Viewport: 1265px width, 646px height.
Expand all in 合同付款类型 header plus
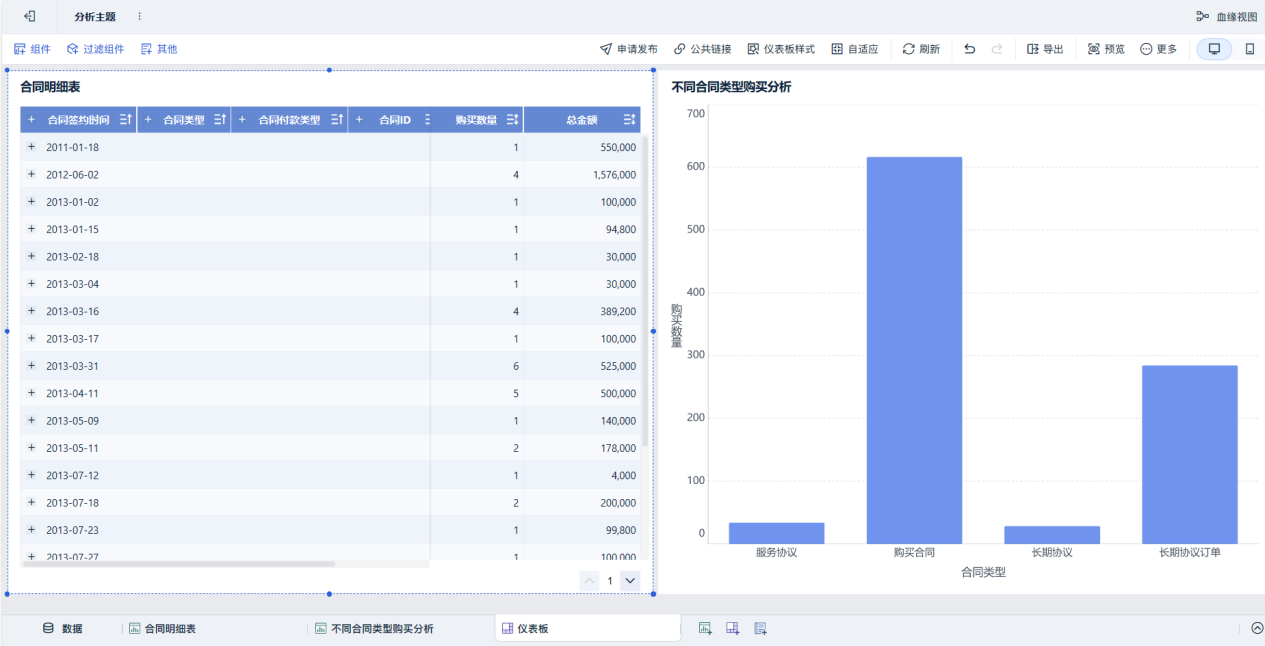[242, 120]
